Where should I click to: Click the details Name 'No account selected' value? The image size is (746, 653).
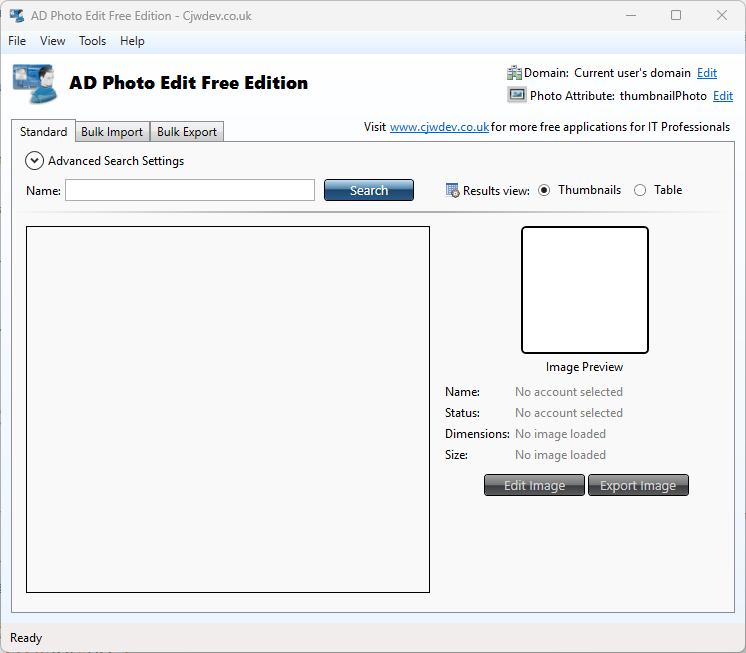point(569,392)
